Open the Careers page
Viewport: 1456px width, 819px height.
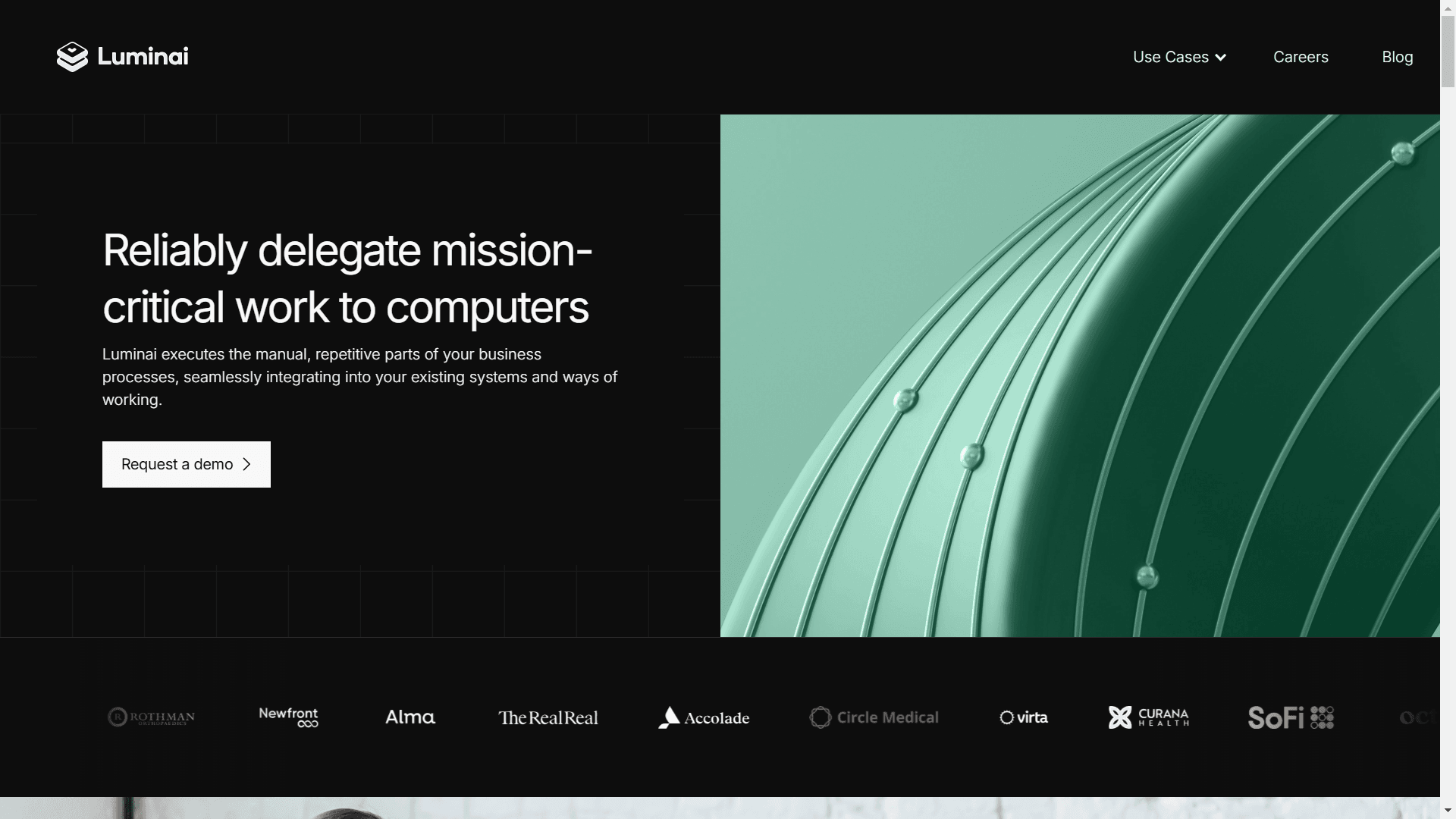click(1301, 58)
